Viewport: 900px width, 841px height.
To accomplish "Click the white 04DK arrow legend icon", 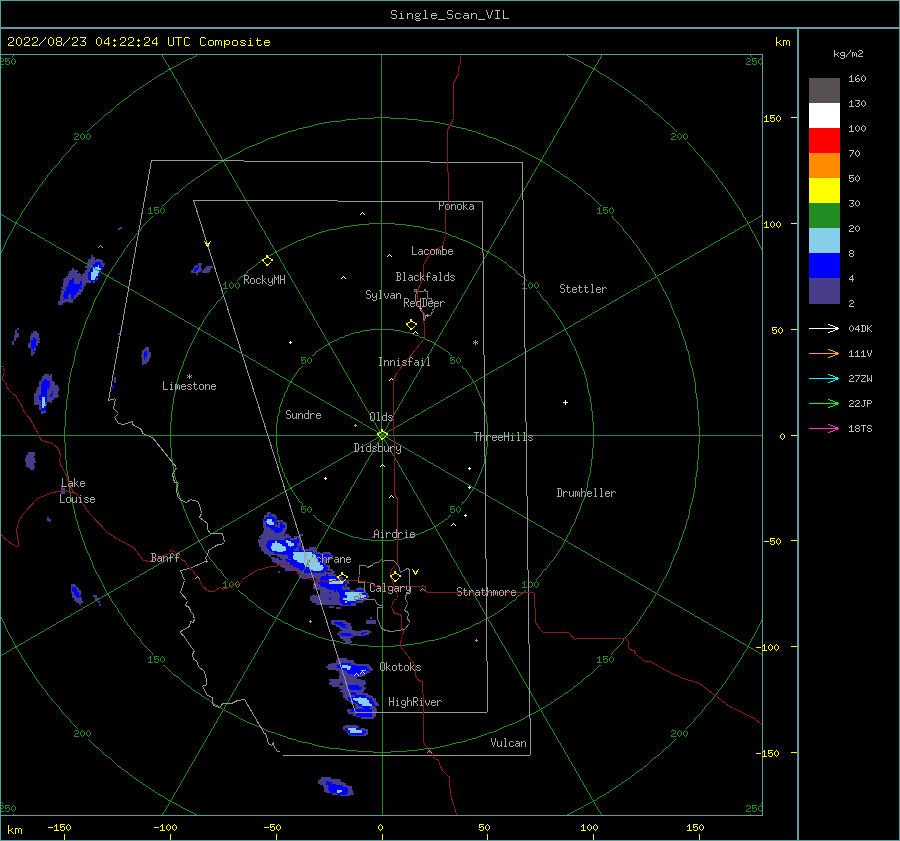I will pos(824,328).
